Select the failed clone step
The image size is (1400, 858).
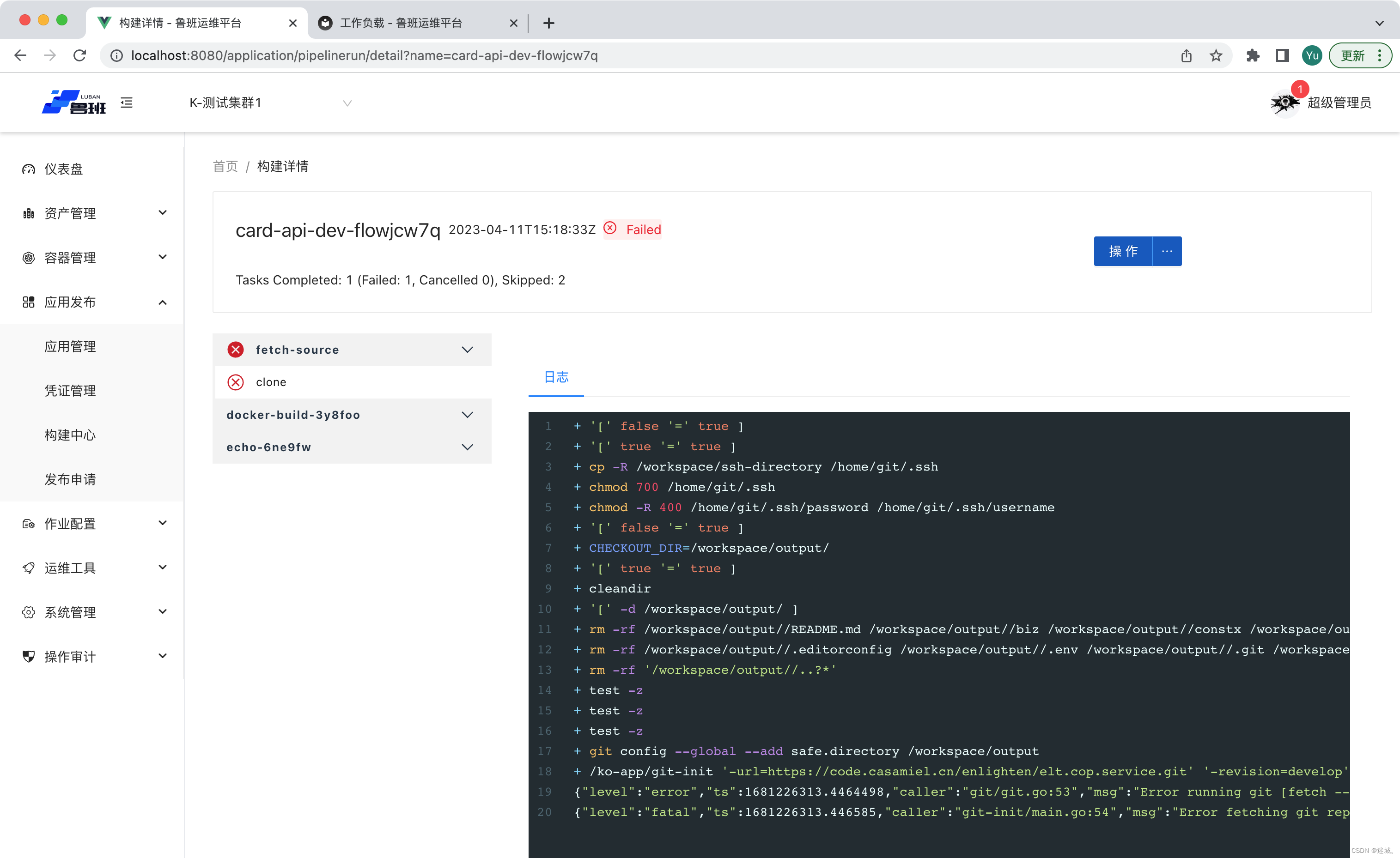click(271, 382)
